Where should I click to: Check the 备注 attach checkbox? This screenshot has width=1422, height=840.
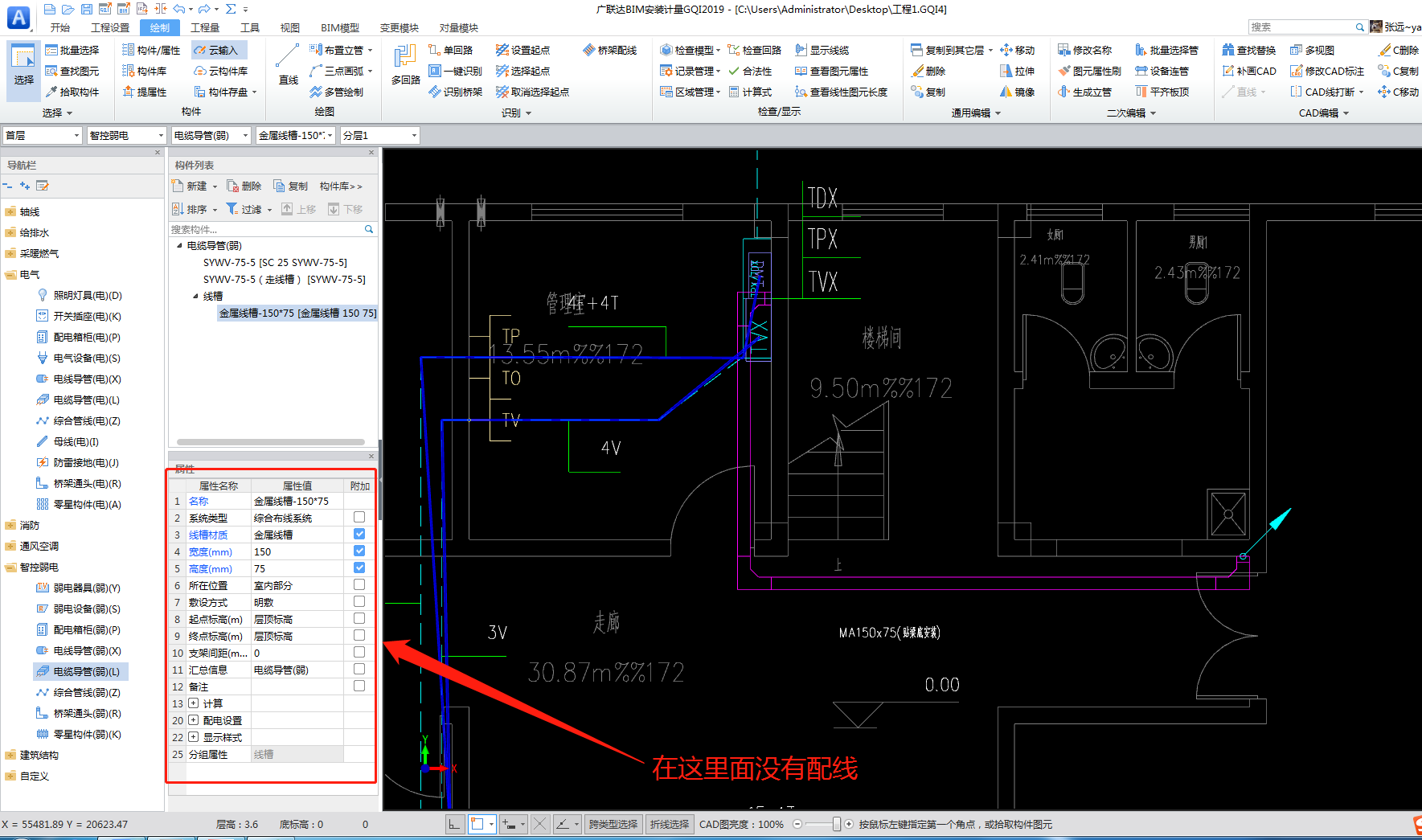click(359, 686)
